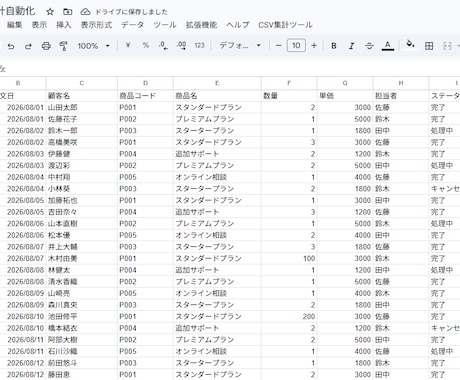Undo the last action
The width and height of the screenshot is (460, 380).
[11, 46]
